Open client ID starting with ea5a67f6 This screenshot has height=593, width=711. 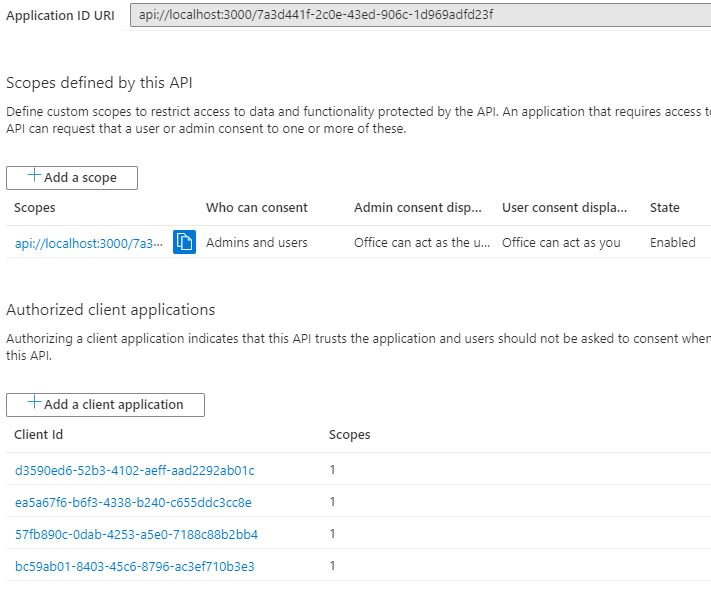click(x=133, y=502)
